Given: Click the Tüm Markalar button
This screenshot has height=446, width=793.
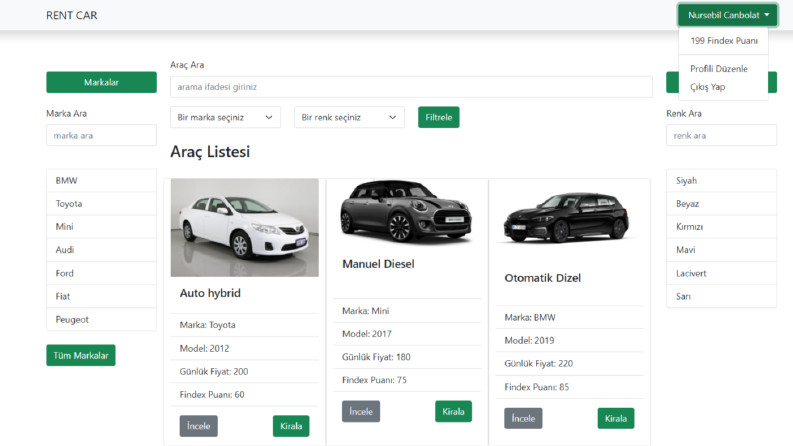Looking at the screenshot, I should 81,355.
